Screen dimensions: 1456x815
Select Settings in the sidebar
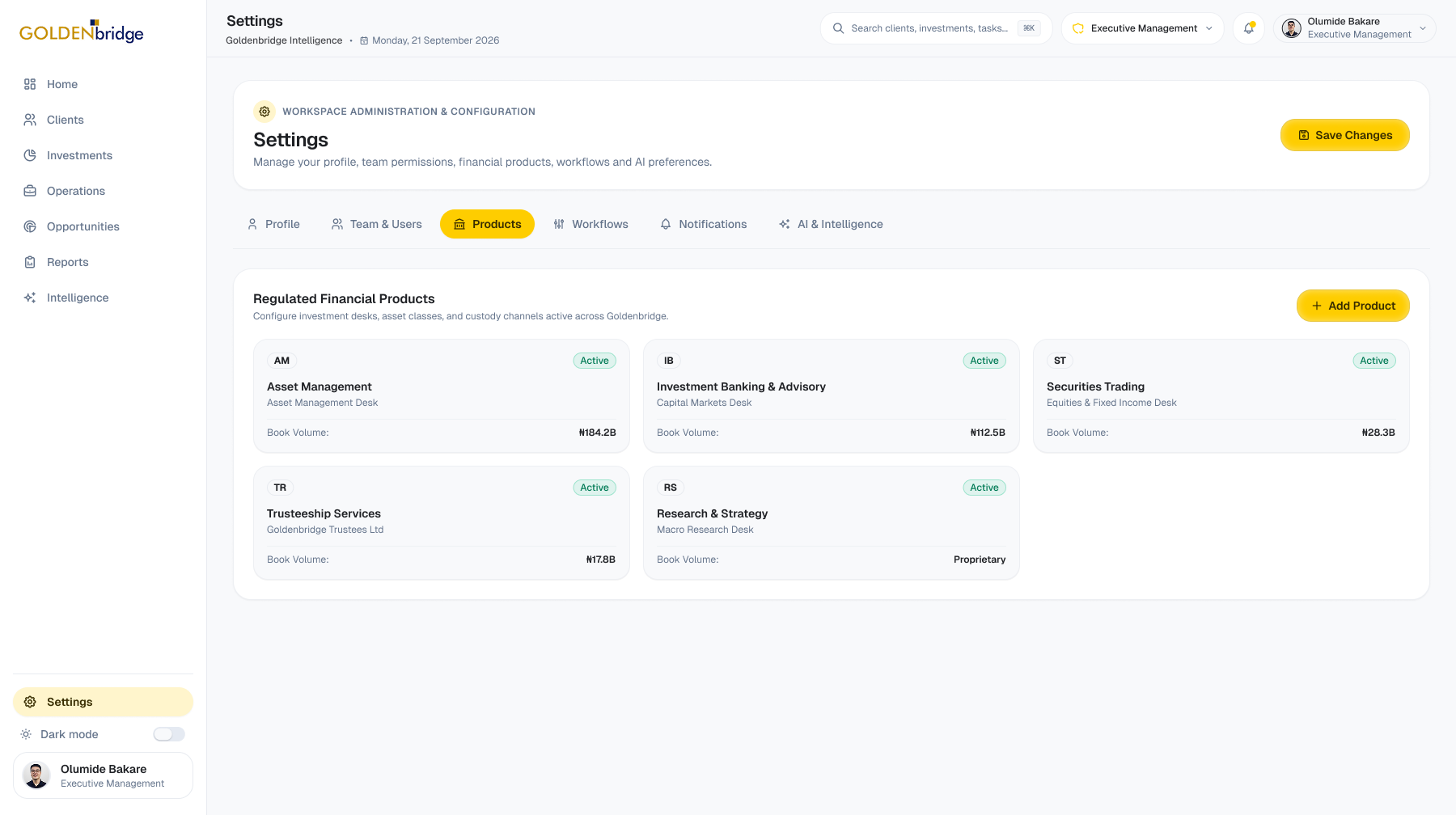point(103,702)
